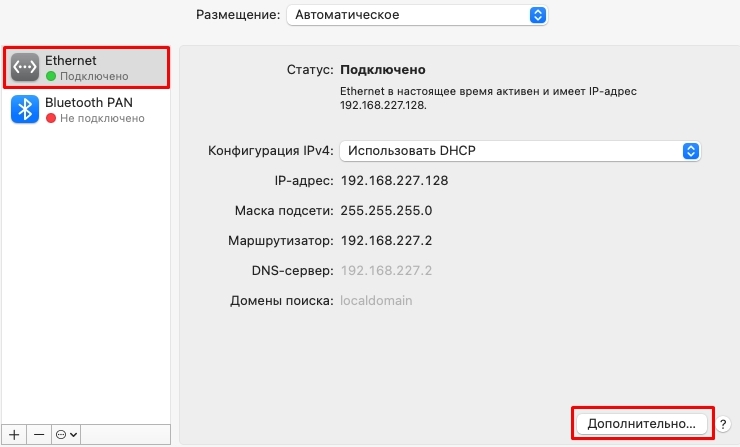
Task: Expand the Конфигурация IPv4 dropdown
Action: [x=520, y=151]
